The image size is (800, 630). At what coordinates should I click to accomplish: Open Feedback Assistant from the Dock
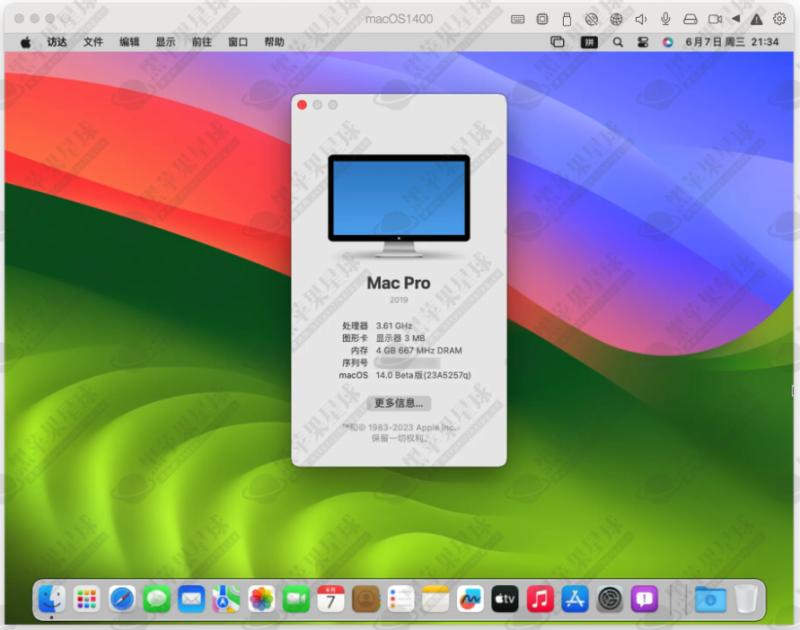click(644, 599)
